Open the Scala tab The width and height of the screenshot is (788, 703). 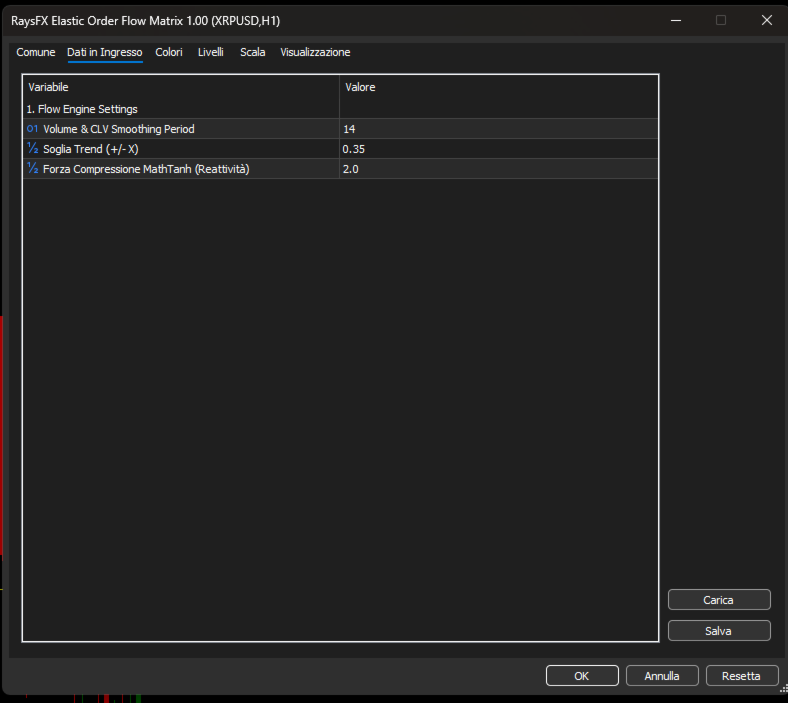[x=252, y=52]
